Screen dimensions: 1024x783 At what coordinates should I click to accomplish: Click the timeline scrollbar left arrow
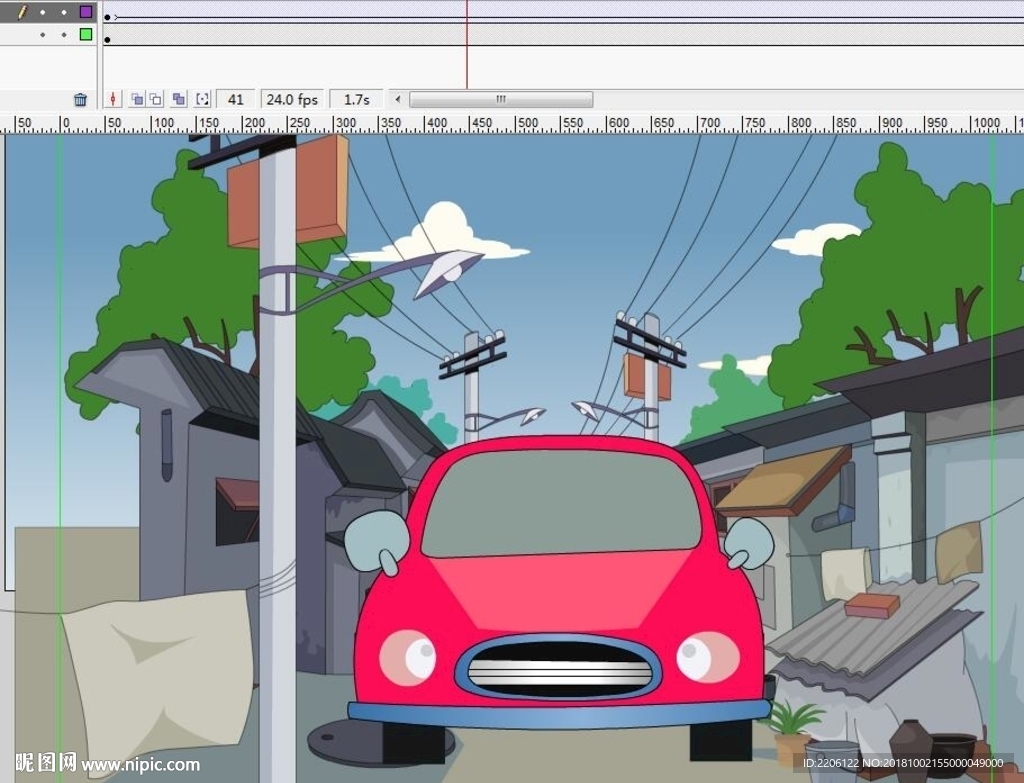coord(398,99)
